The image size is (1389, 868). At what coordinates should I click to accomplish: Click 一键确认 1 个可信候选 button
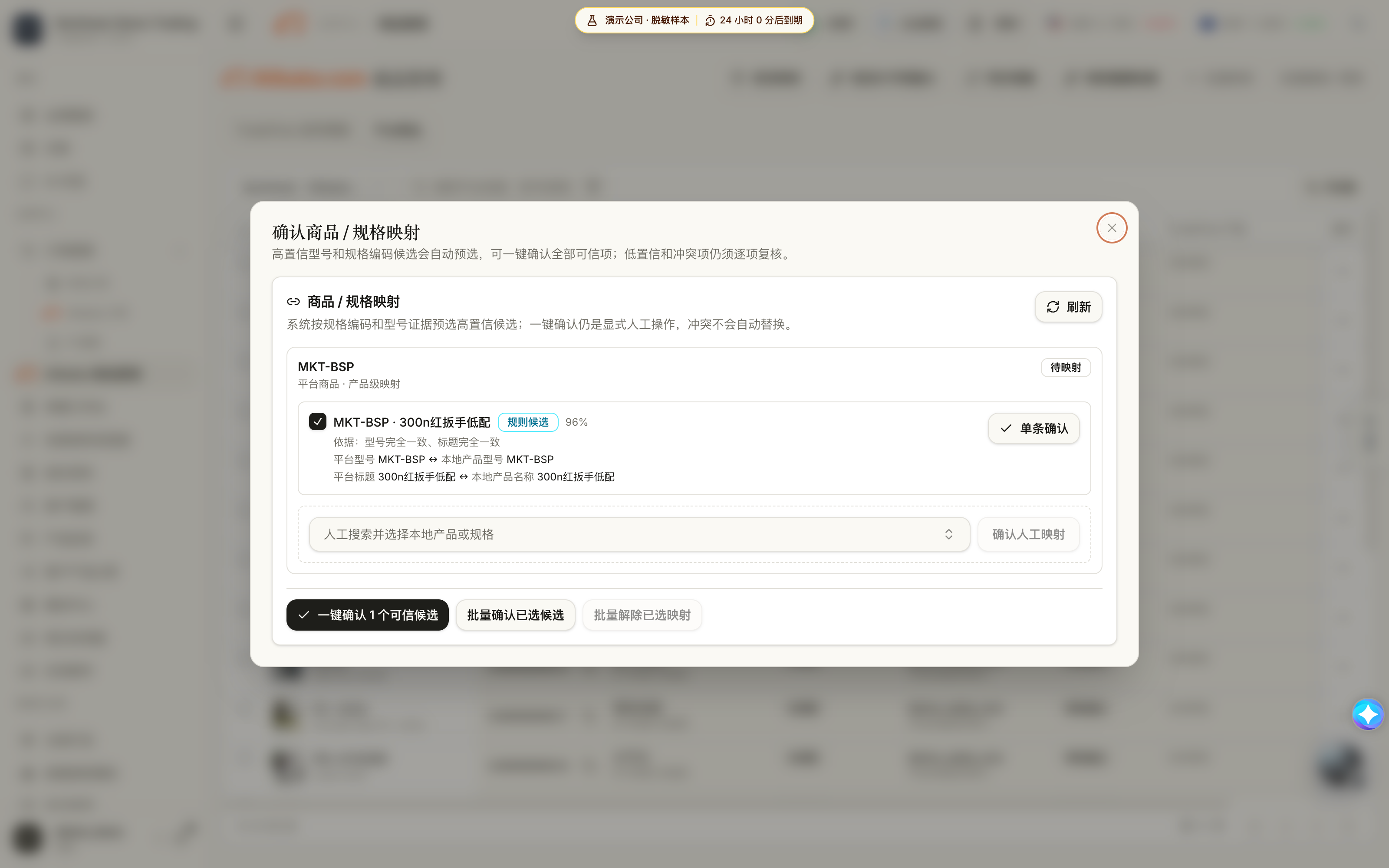tap(367, 615)
